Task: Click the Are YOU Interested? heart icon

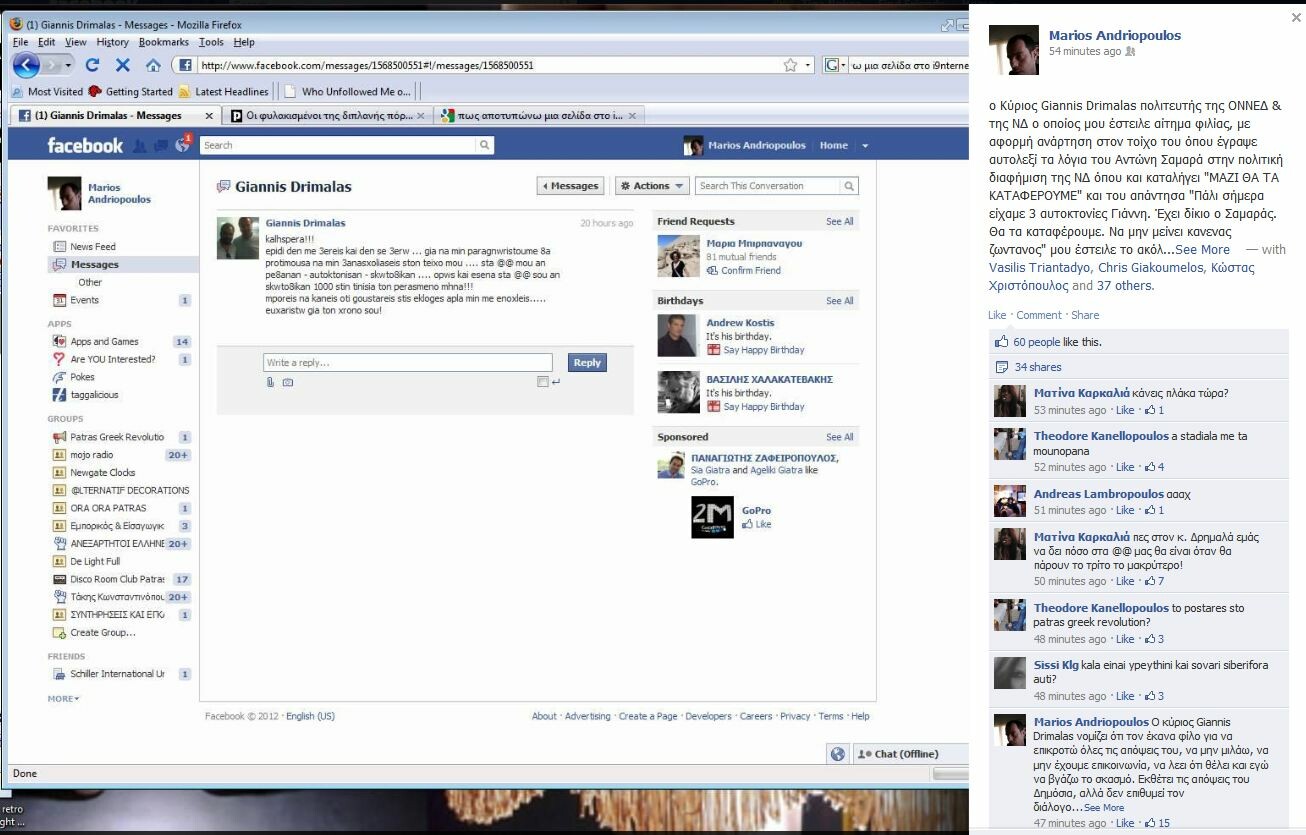Action: [x=59, y=360]
